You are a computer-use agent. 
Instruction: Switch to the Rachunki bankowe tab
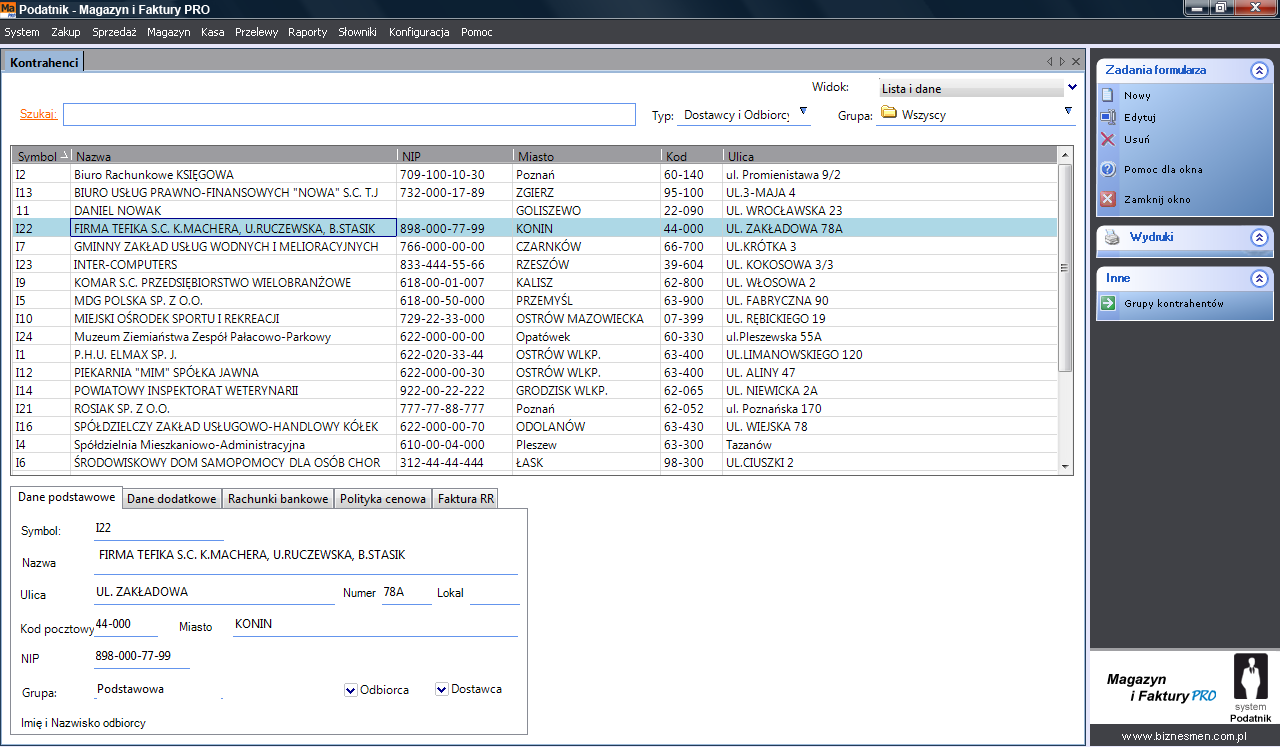[x=278, y=499]
